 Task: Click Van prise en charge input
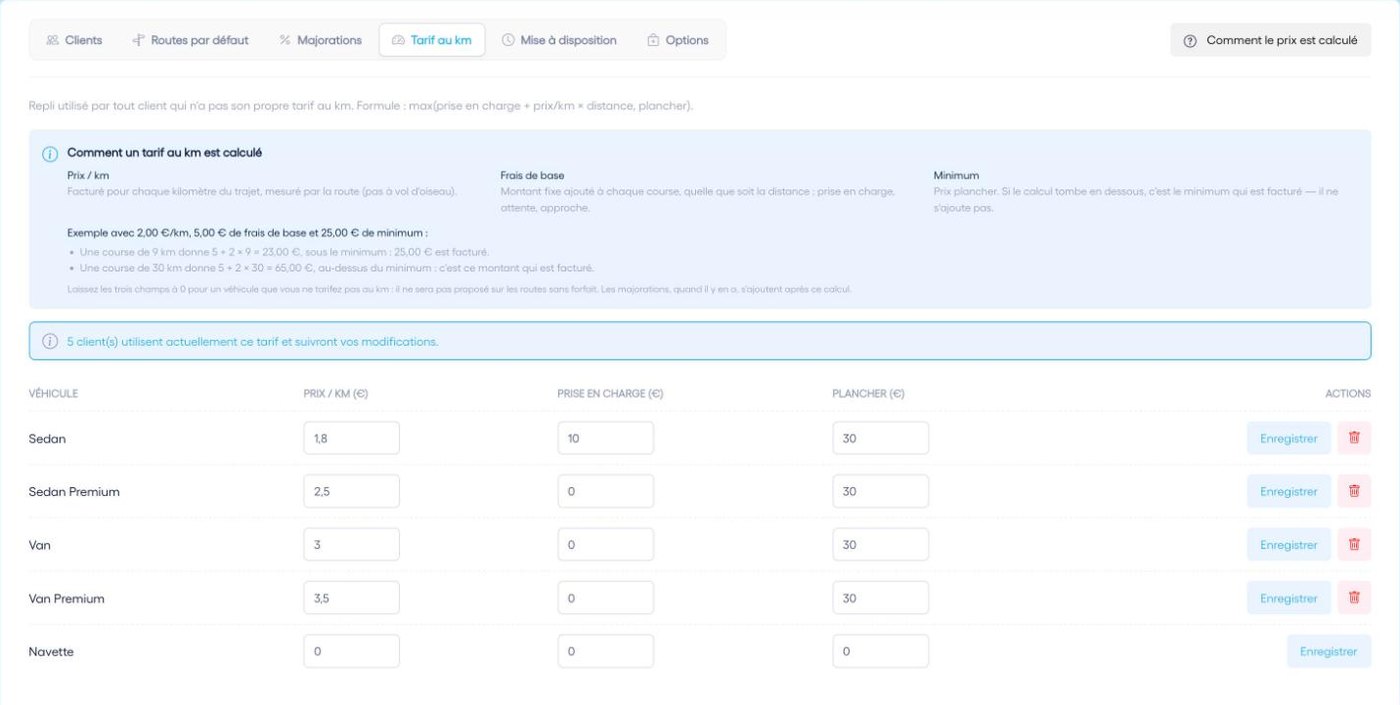pyautogui.click(x=606, y=545)
